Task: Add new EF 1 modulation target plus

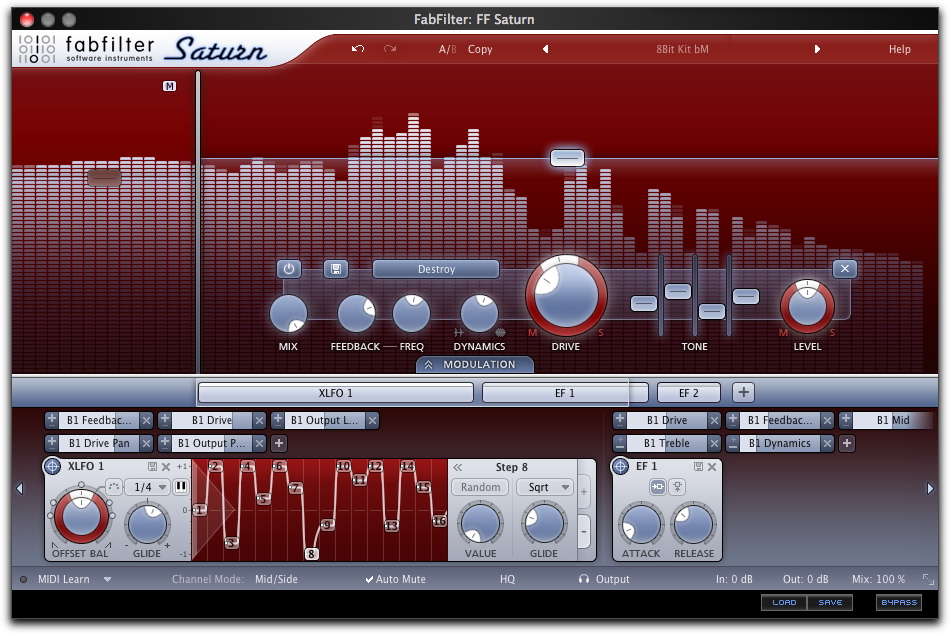Action: coord(846,443)
